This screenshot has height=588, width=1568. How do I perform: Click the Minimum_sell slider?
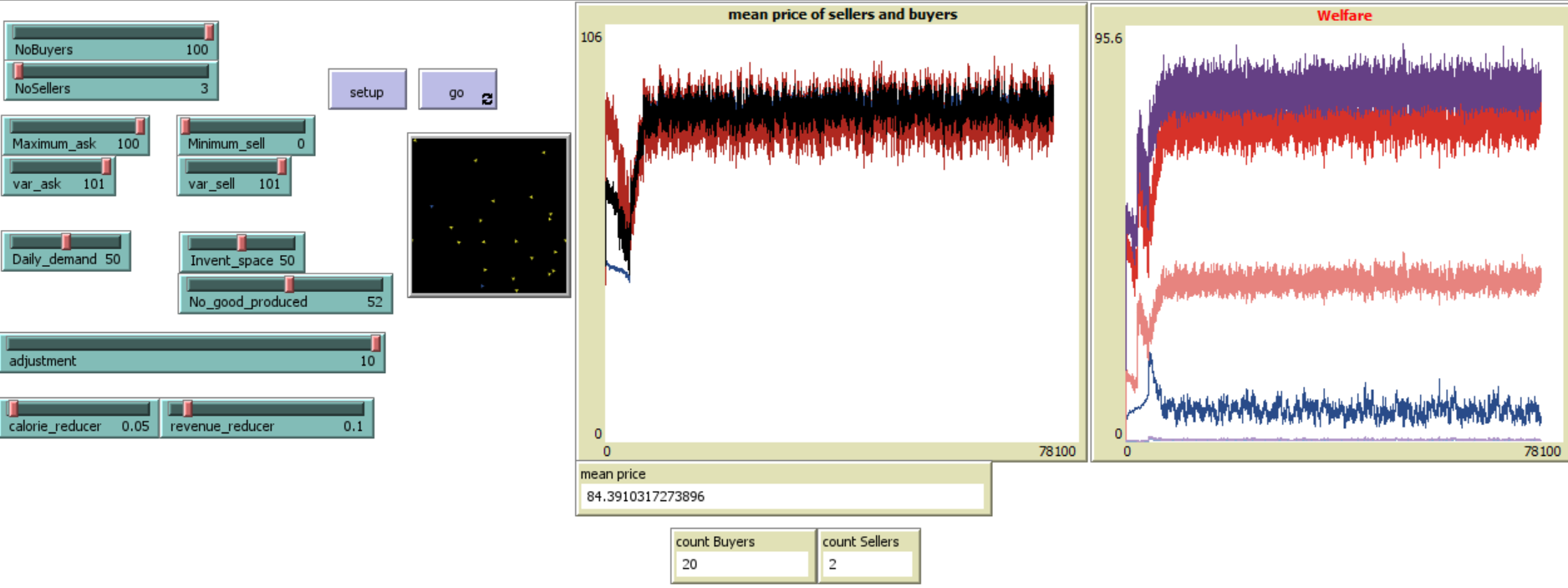click(246, 135)
